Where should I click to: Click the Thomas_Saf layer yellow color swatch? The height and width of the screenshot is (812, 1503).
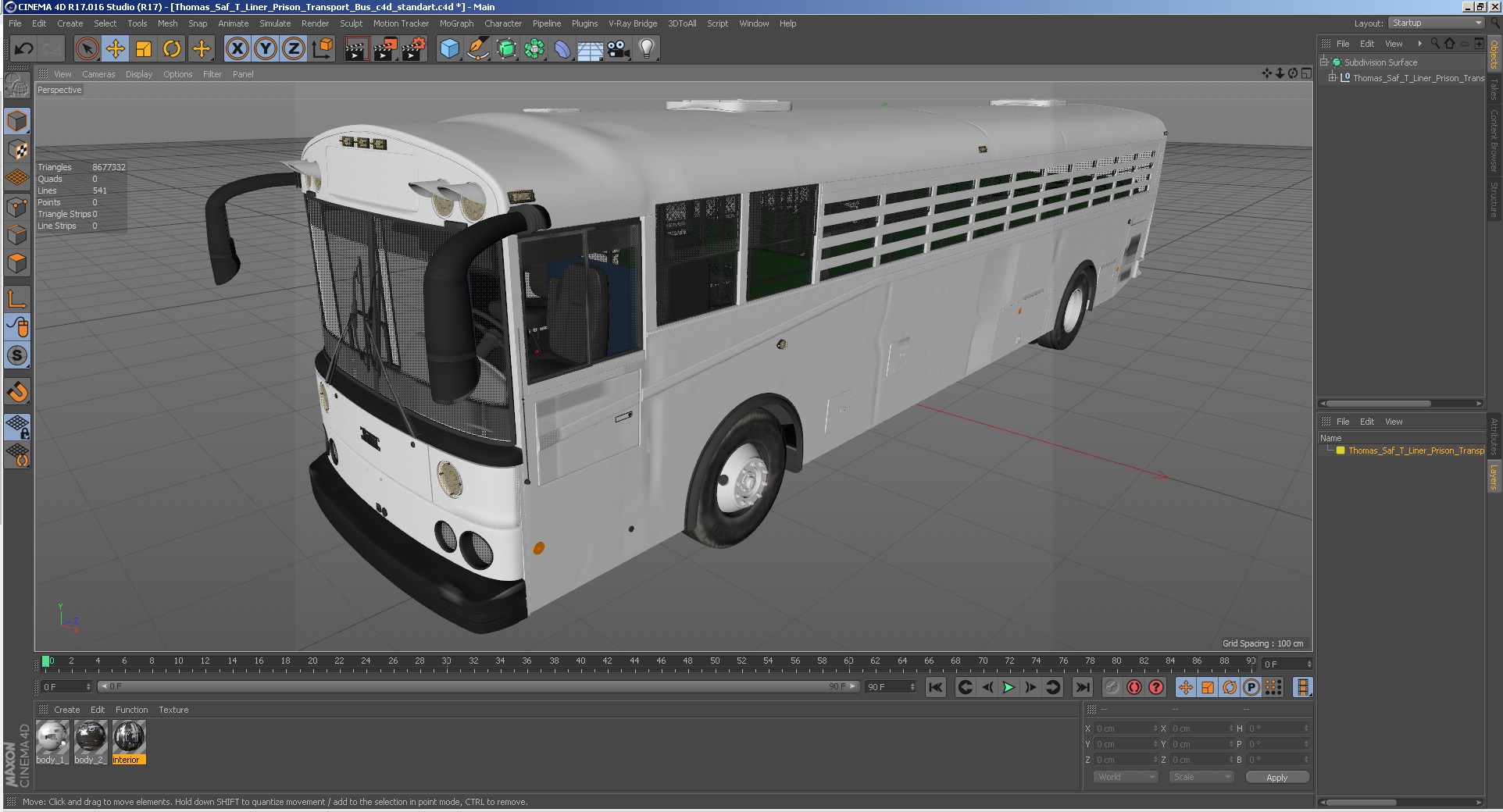click(x=1341, y=451)
